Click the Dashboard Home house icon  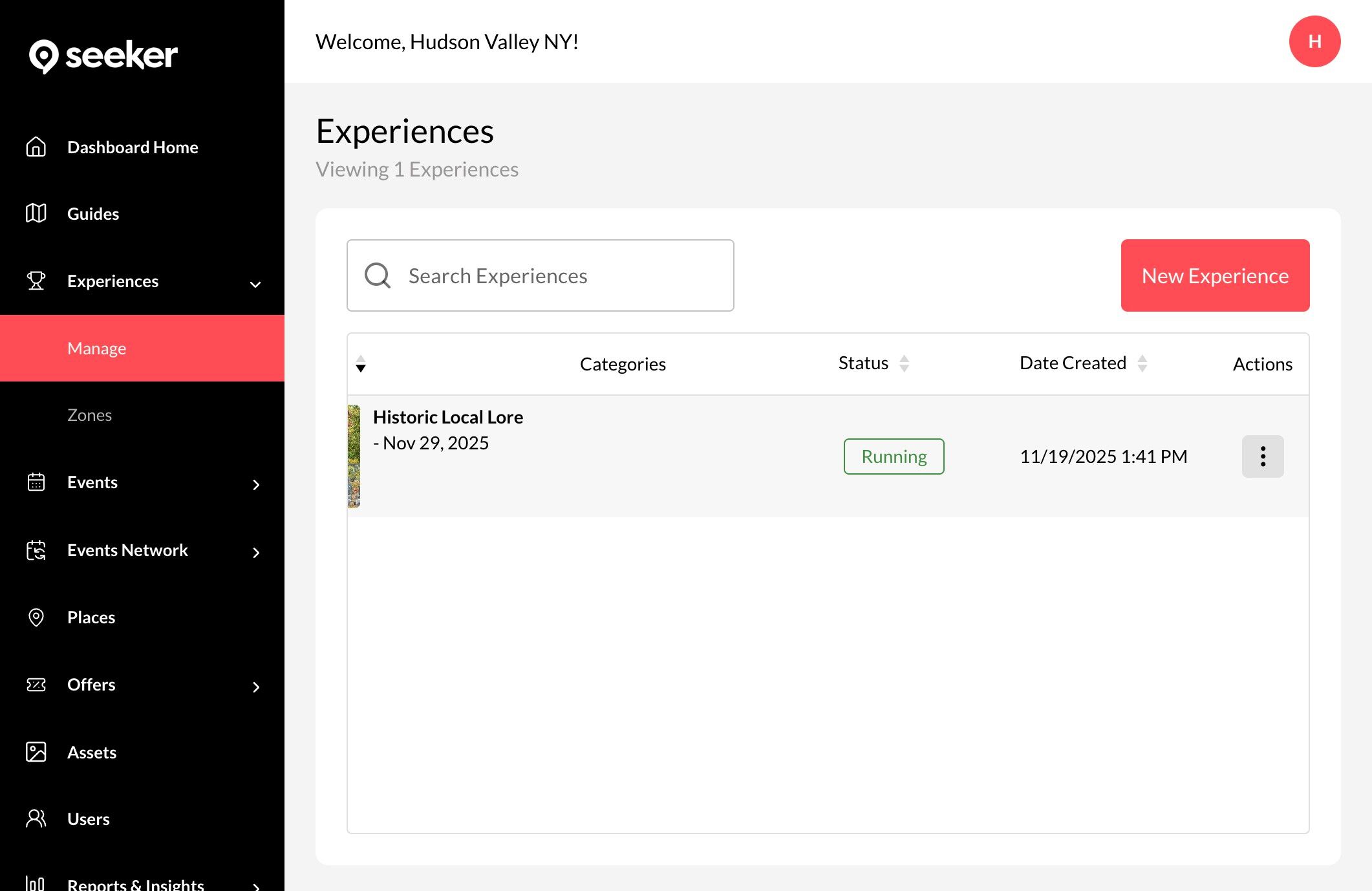pos(36,147)
